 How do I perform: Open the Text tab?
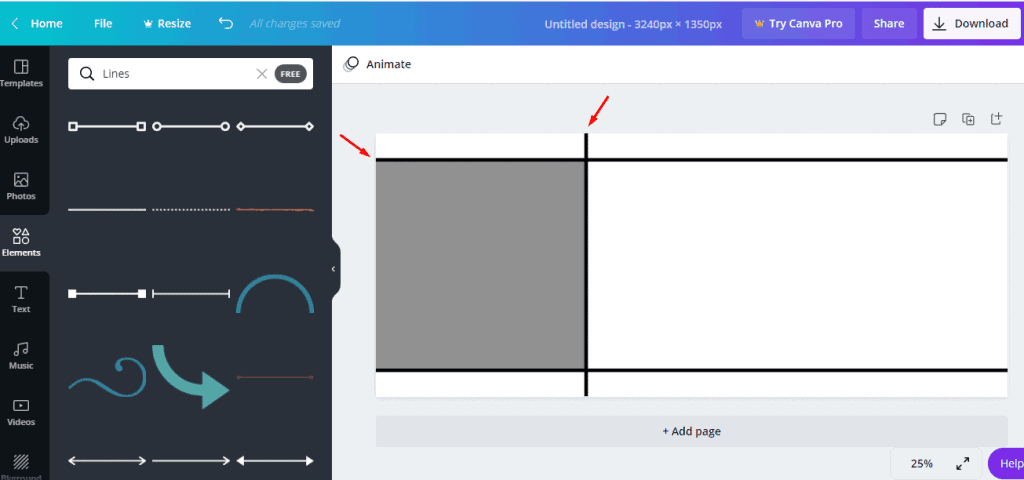coord(21,299)
